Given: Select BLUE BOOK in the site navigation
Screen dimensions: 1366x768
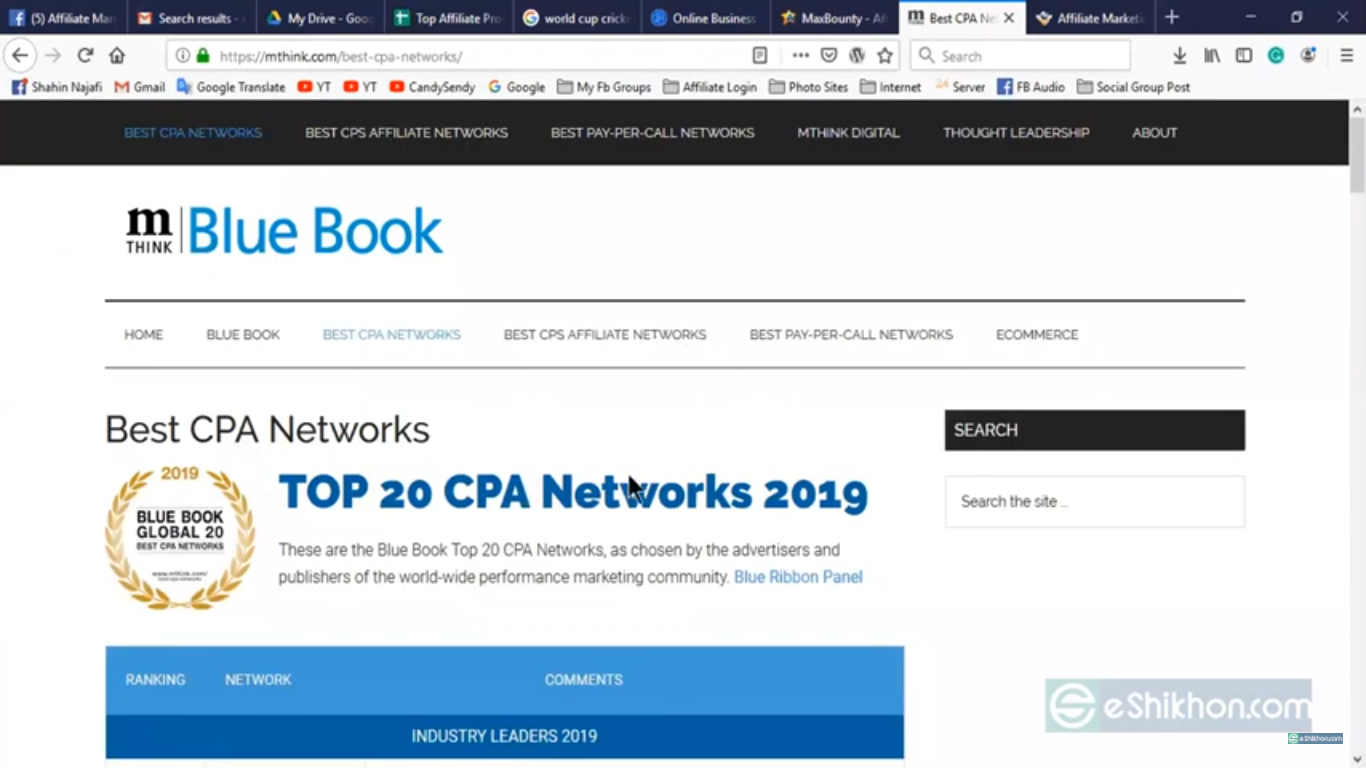Looking at the screenshot, I should click(242, 334).
